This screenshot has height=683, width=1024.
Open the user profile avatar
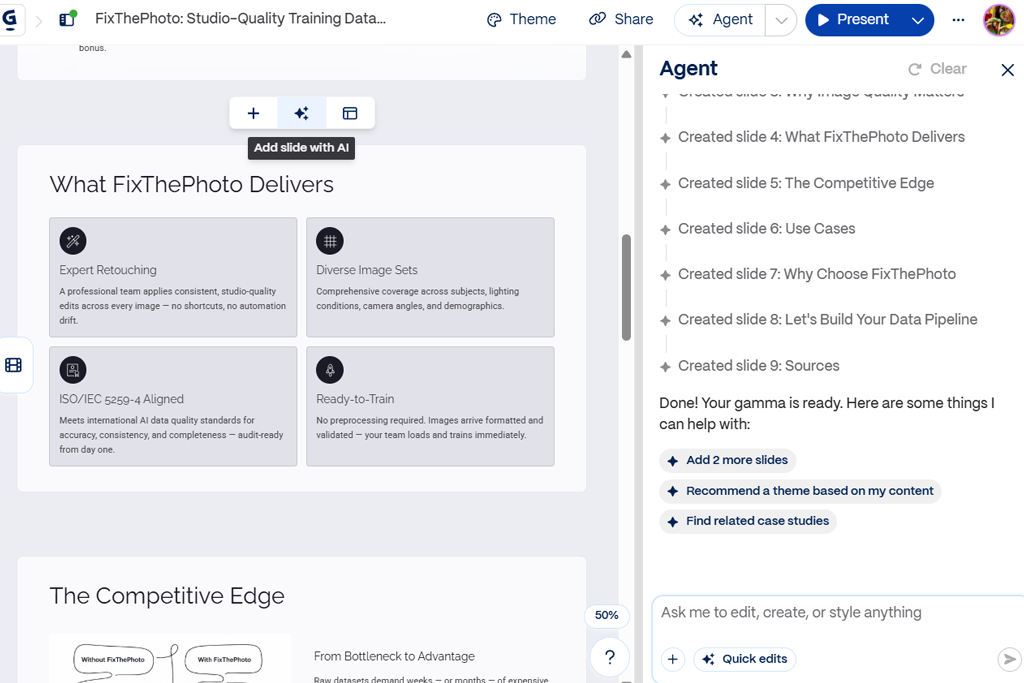click(x=999, y=20)
